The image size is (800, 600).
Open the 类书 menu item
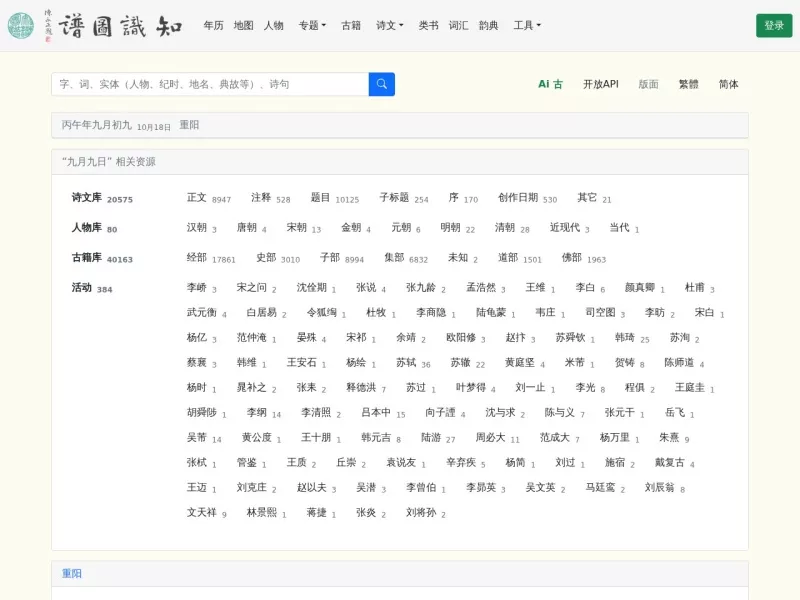tap(429, 26)
